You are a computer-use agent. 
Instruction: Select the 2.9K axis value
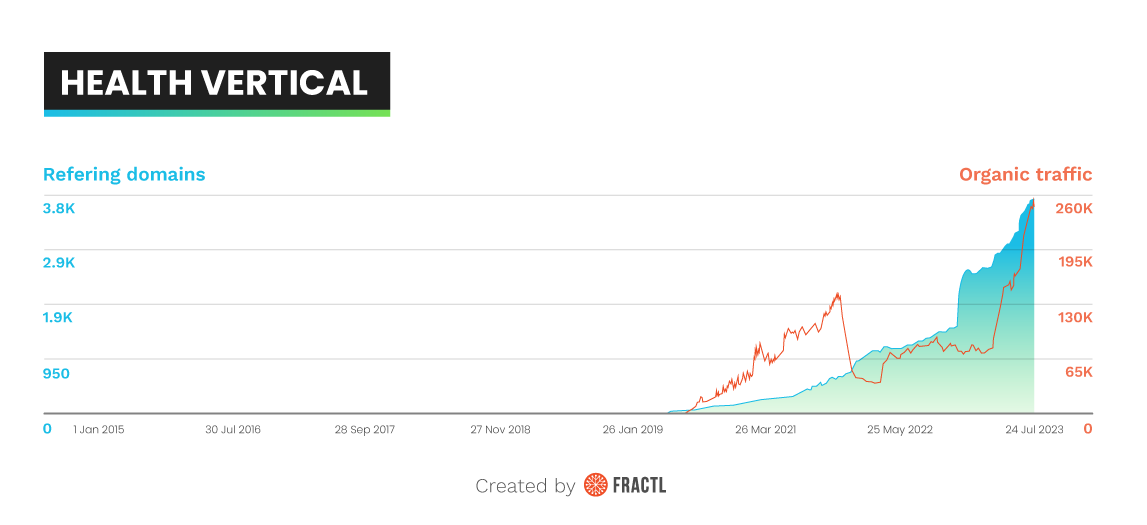tap(58, 262)
